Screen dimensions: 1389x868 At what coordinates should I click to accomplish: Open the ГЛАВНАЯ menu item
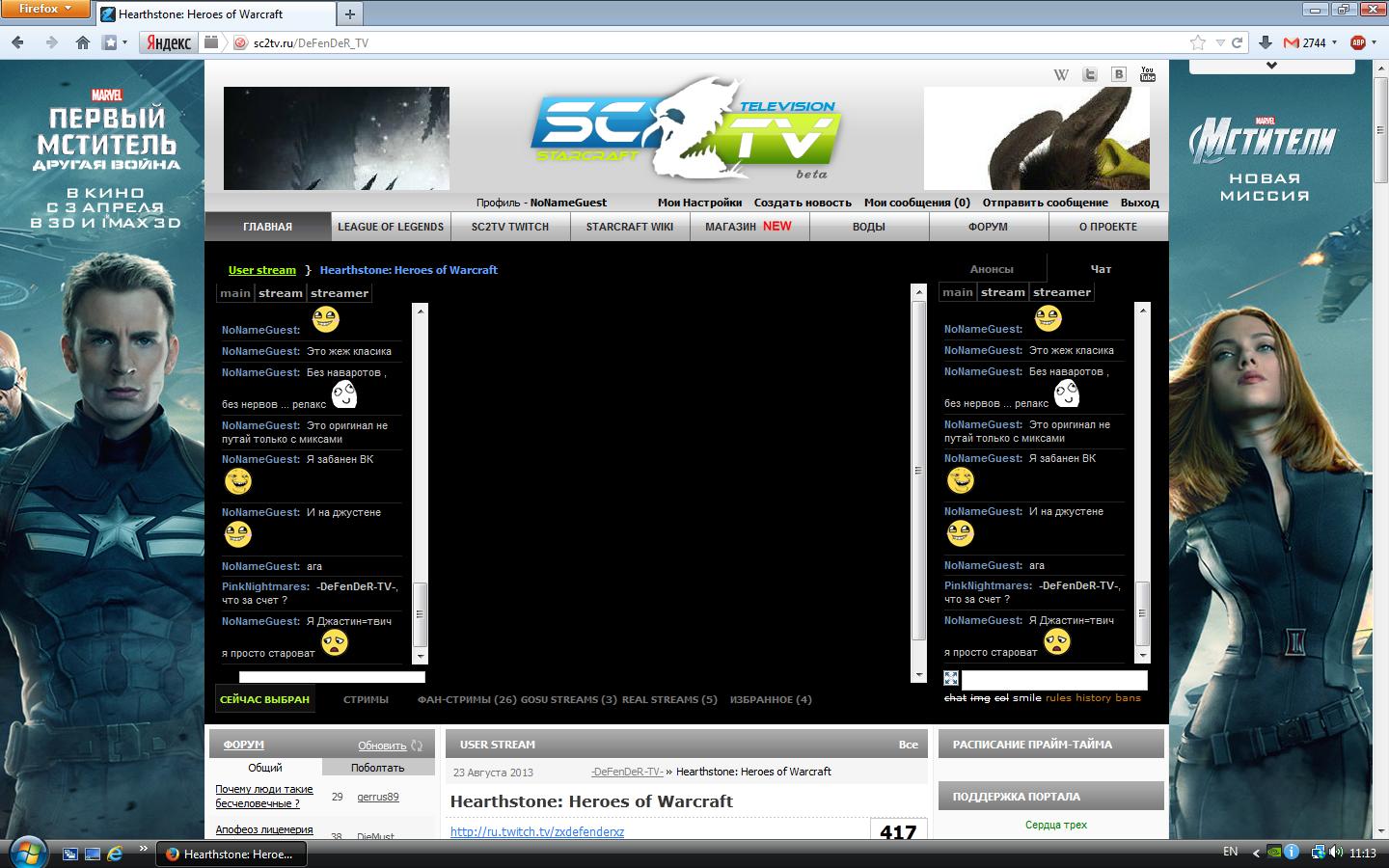tap(267, 227)
